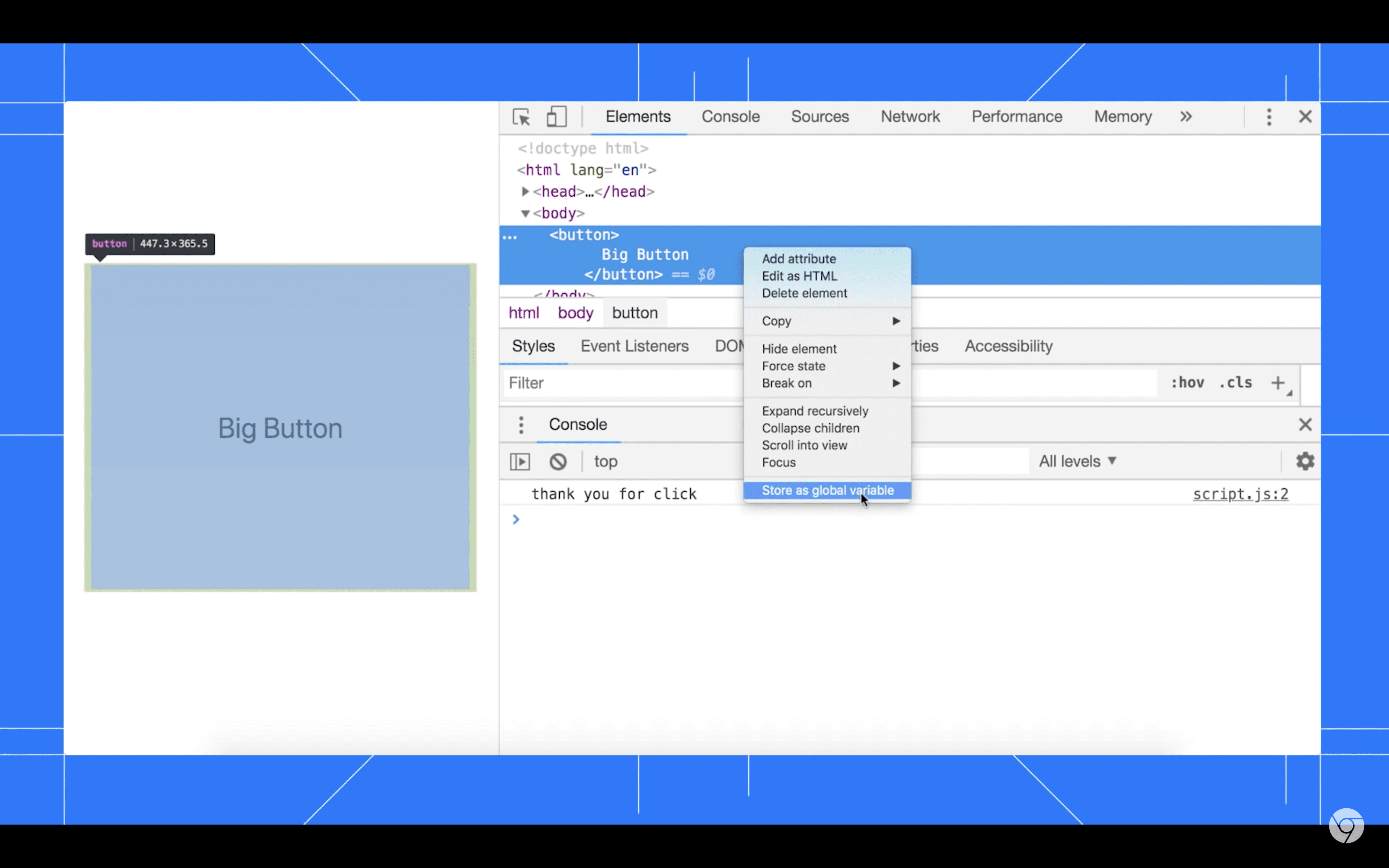Screen dimensions: 1389x868
Task: Select Store as global variable option
Action: click(x=827, y=490)
